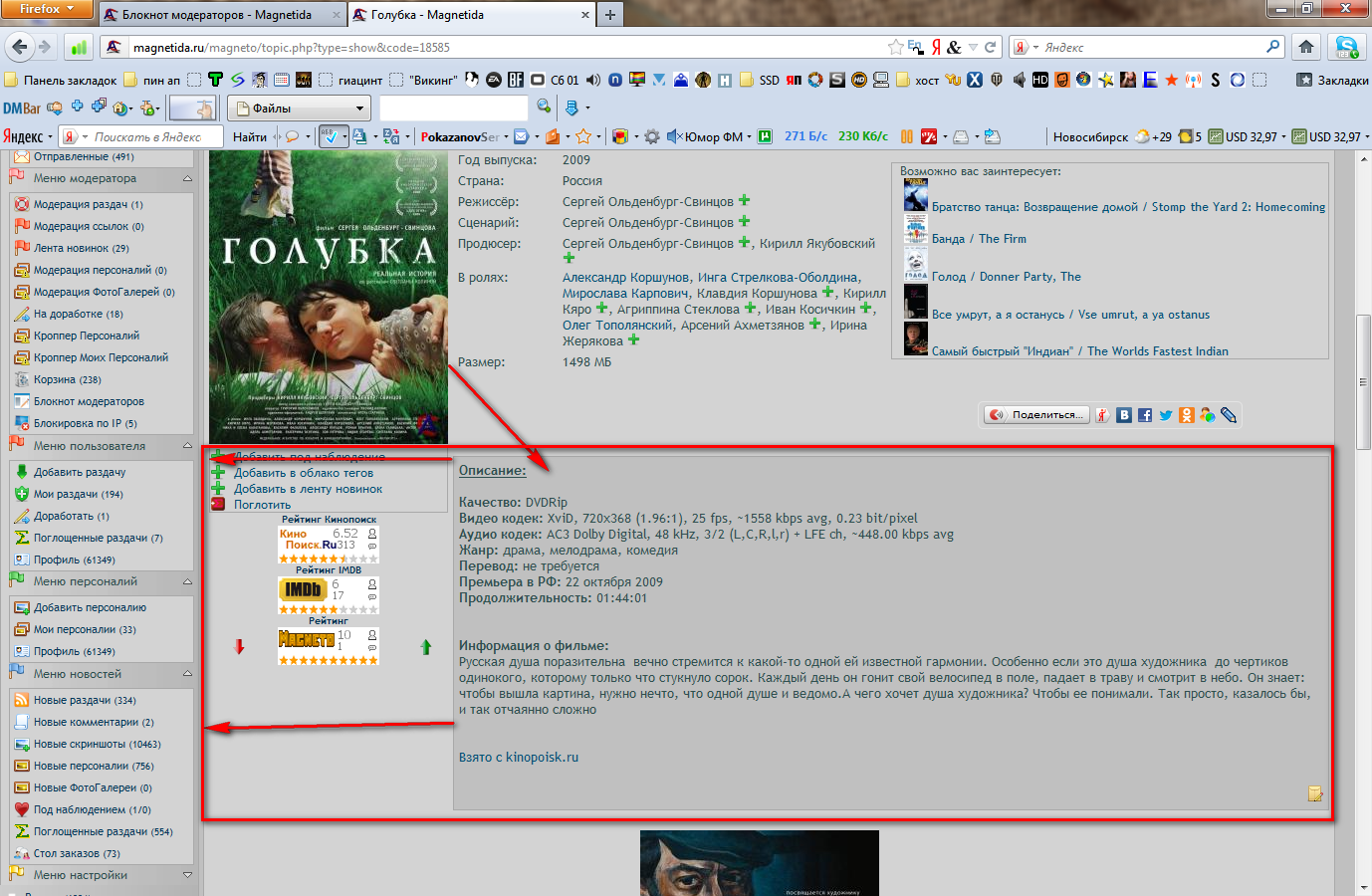Open the Закладки bookmarks menu button
The width and height of the screenshot is (1372, 896).
coord(1333,80)
